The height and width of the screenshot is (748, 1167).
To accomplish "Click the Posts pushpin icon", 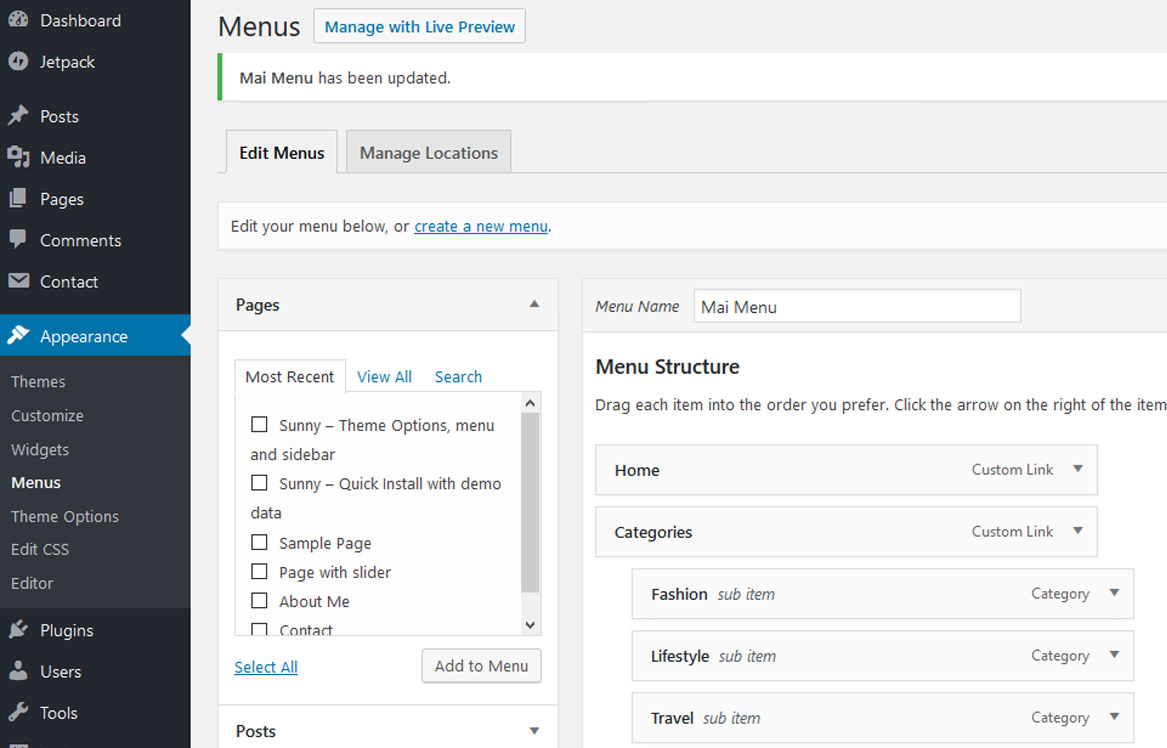I will tap(19, 115).
